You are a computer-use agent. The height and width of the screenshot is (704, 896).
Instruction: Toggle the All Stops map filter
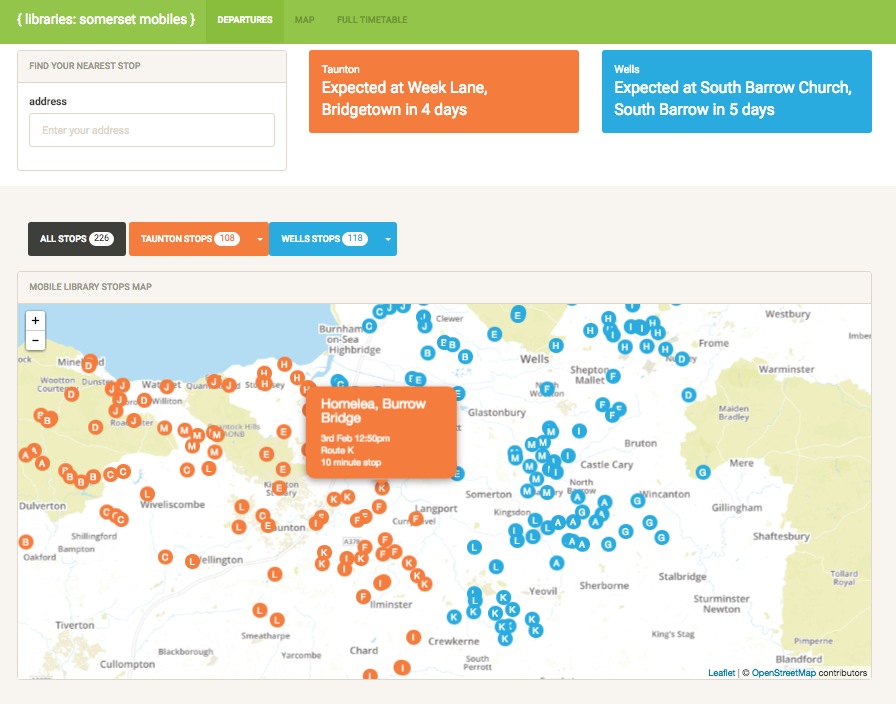pos(76,239)
